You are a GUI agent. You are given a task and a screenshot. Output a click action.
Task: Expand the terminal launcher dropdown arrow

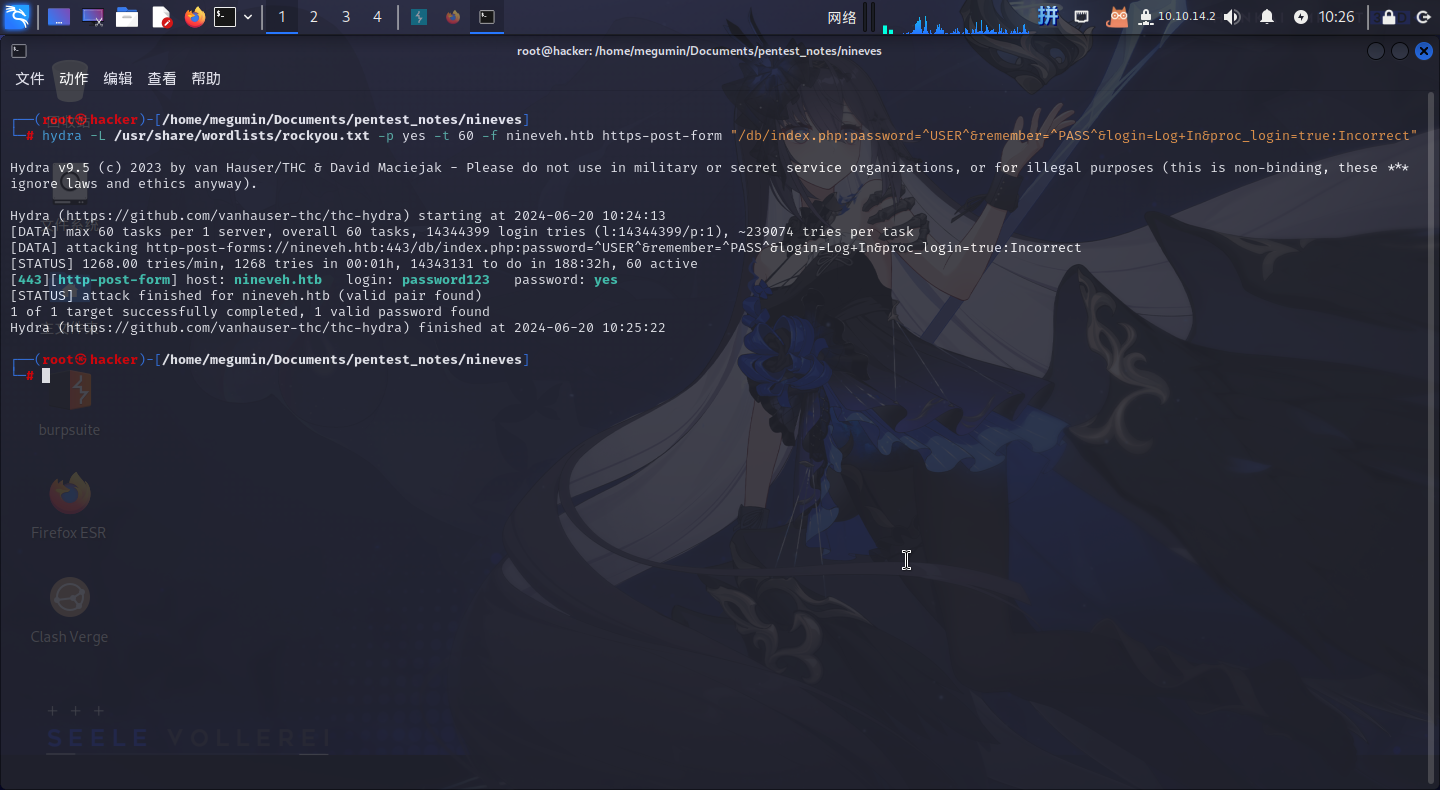pos(248,17)
